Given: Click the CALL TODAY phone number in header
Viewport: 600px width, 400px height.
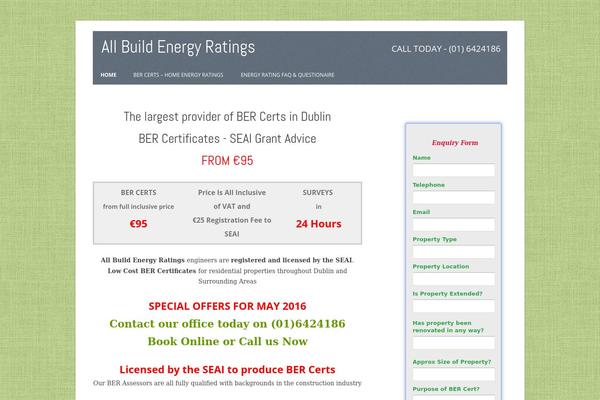Looking at the screenshot, I should pos(446,49).
